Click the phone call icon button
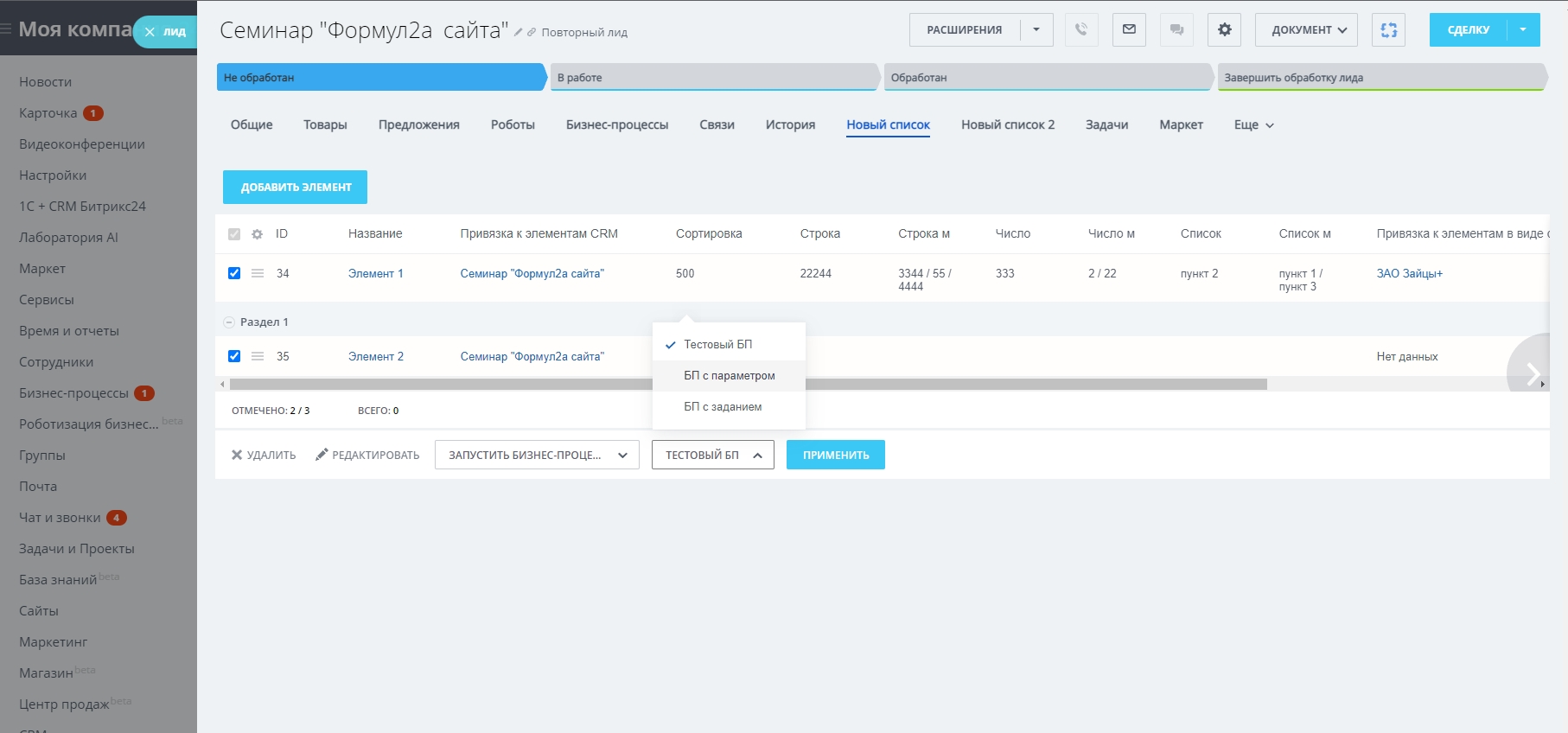Screen dimensions: 1568x733 [1081, 29]
